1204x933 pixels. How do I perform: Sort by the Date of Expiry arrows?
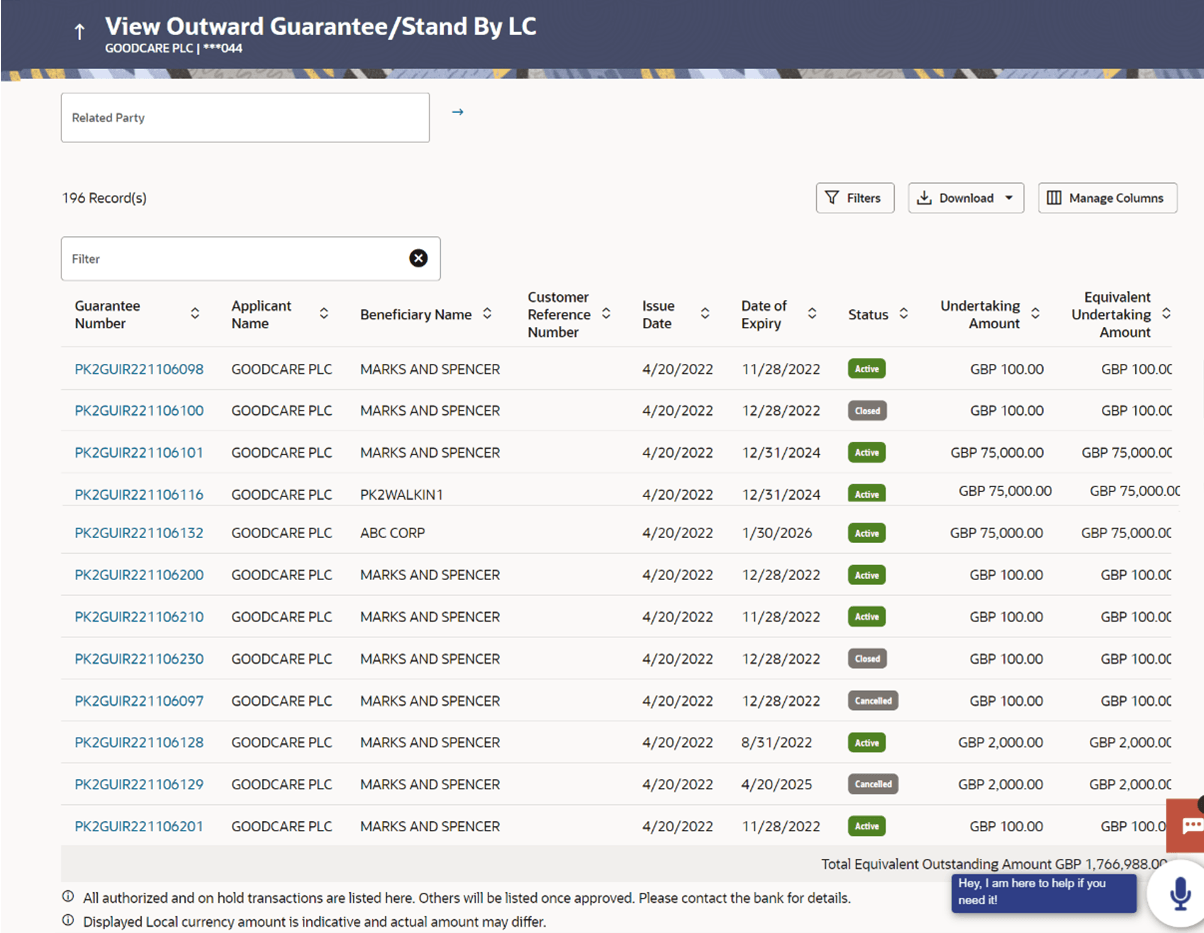click(812, 314)
